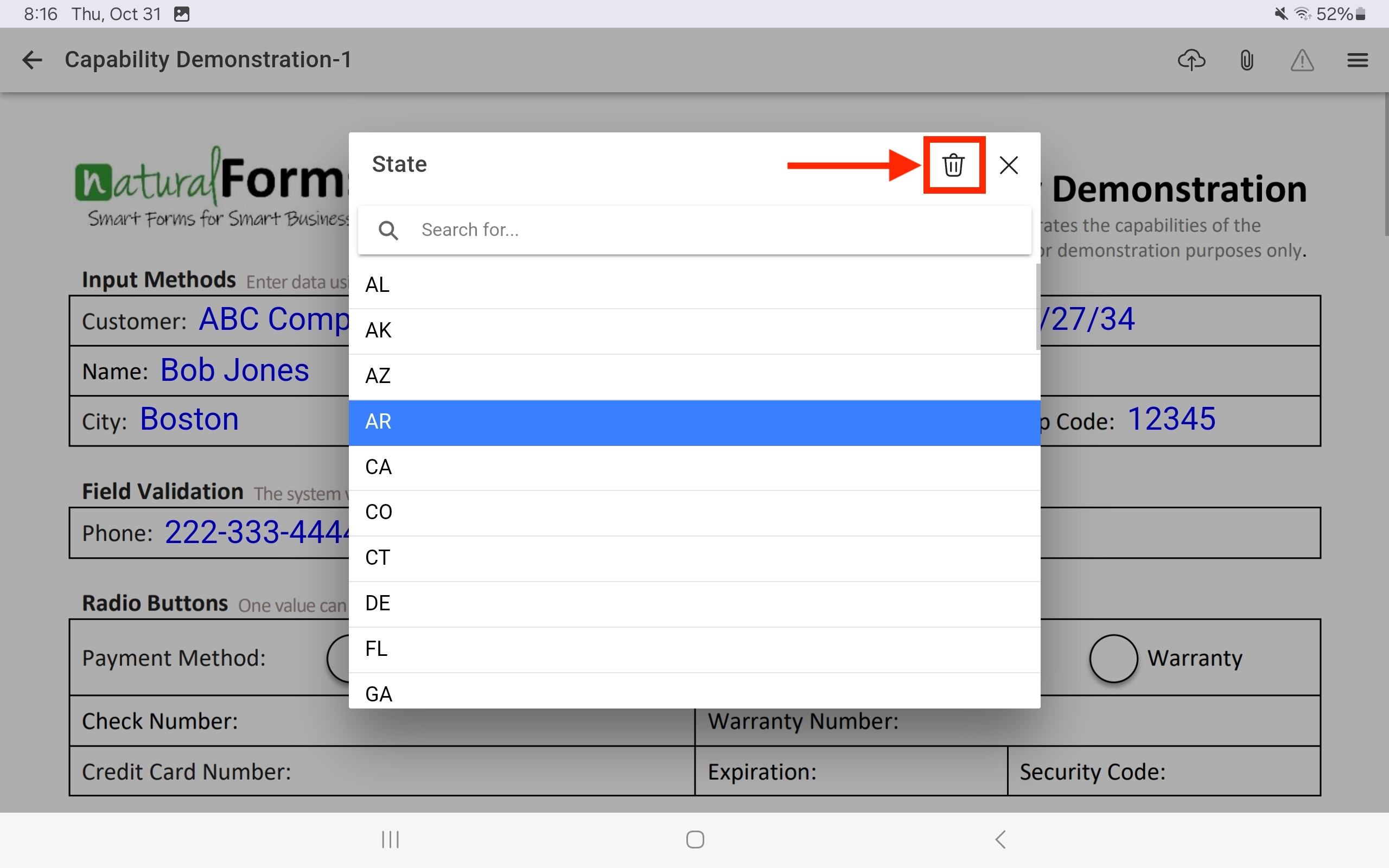Image resolution: width=1389 pixels, height=868 pixels.
Task: Tap the Android home button
Action: point(695,839)
